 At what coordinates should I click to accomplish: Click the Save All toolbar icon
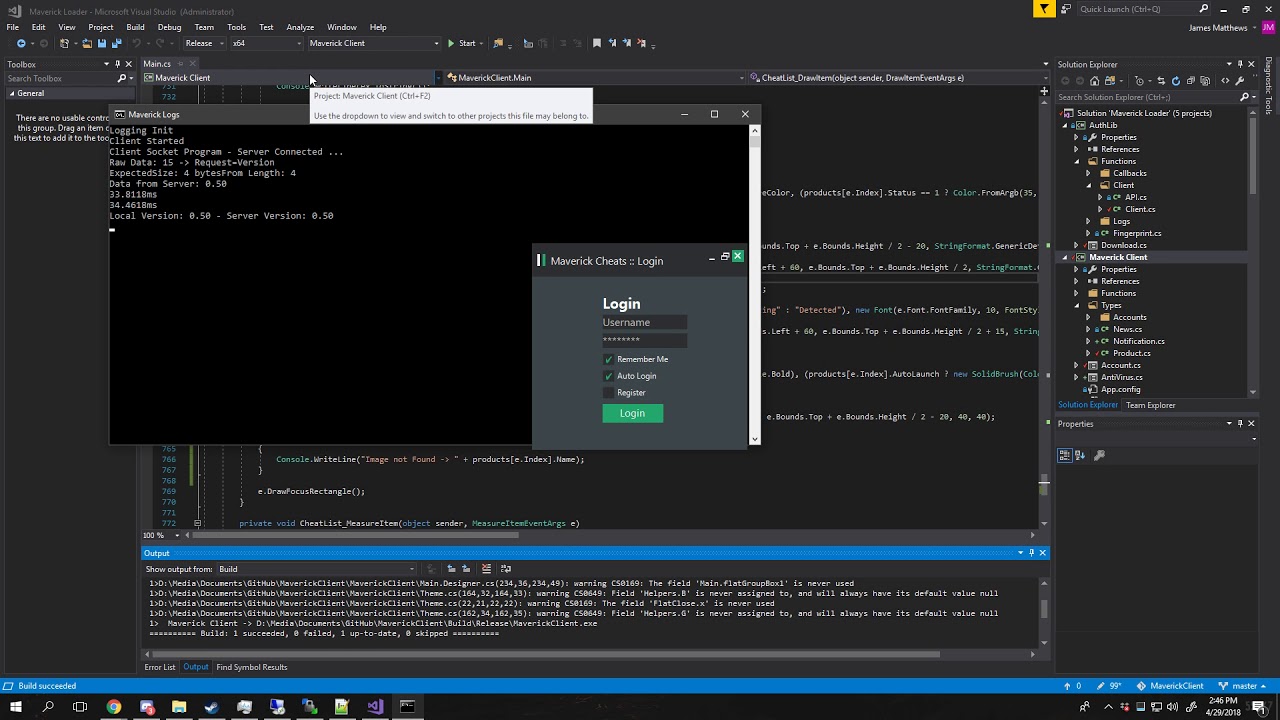pos(116,43)
